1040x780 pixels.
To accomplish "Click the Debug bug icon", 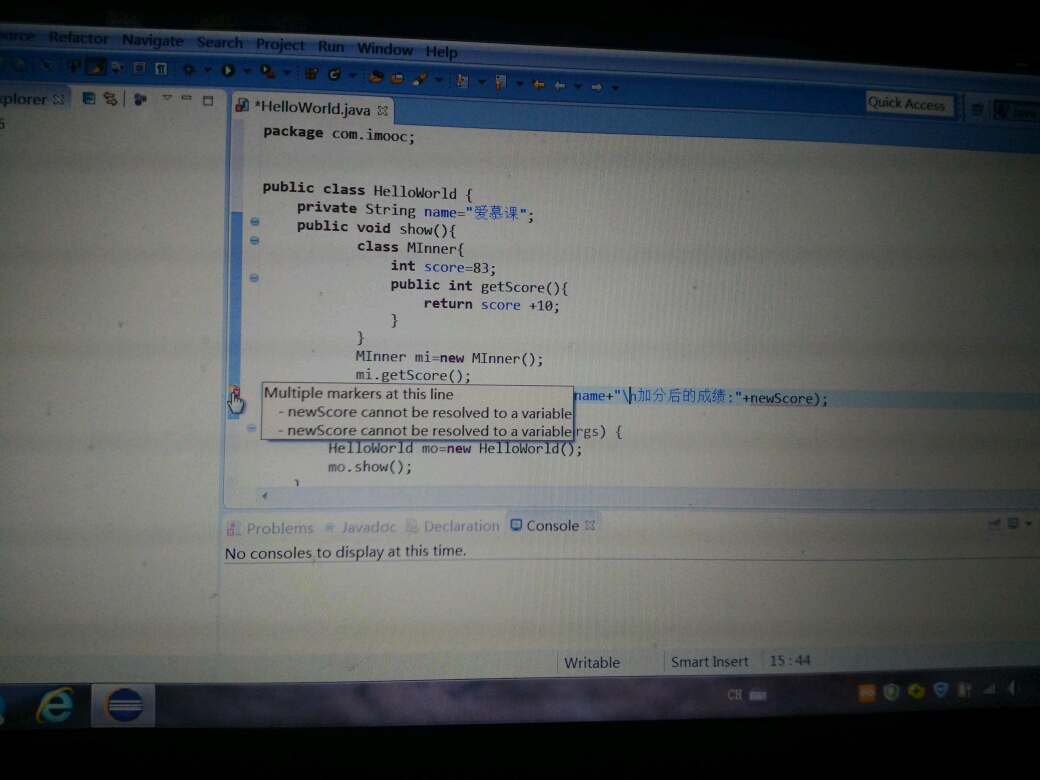I will (189, 69).
